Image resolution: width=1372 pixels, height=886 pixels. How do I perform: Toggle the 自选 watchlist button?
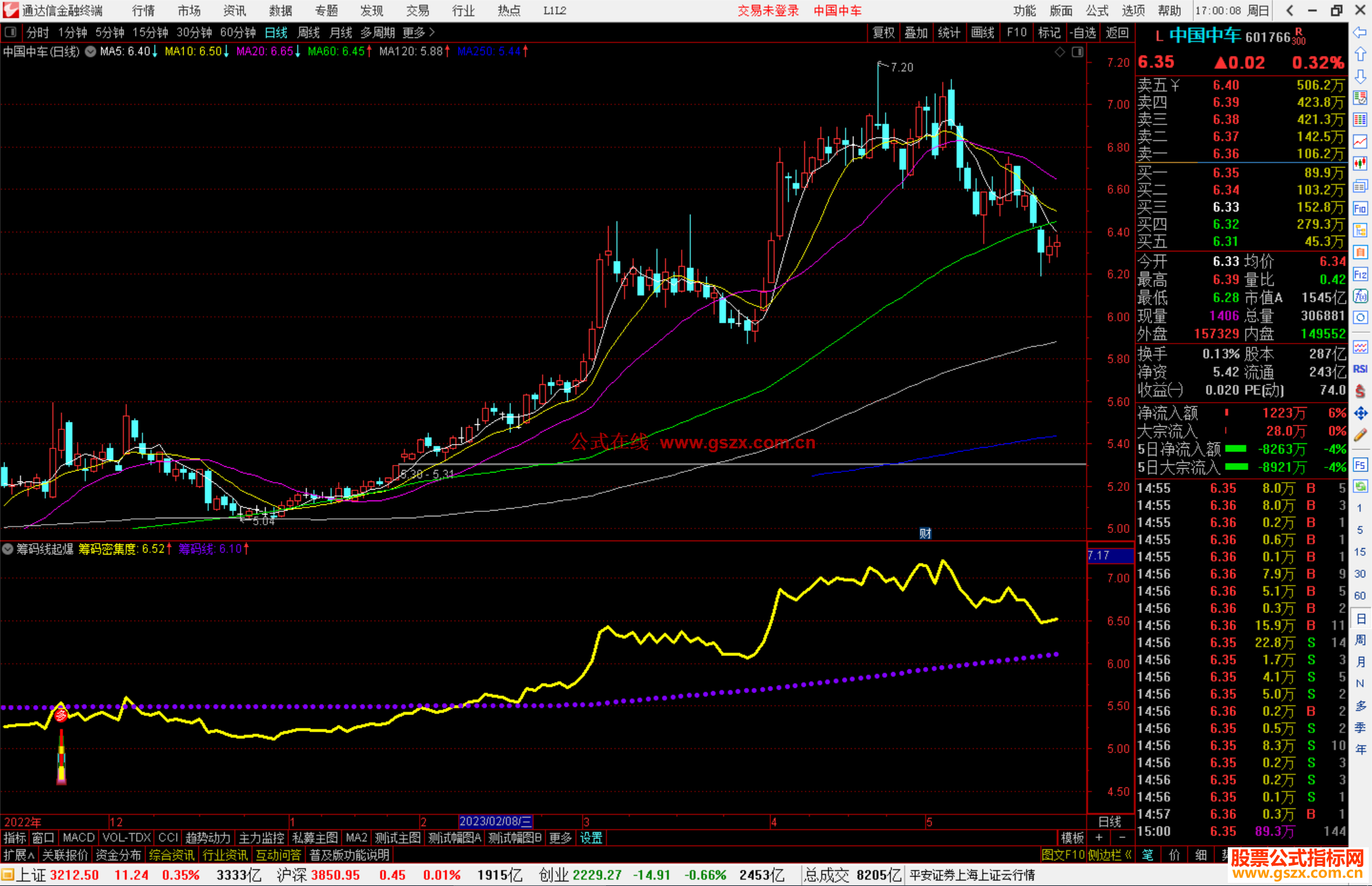[1083, 32]
